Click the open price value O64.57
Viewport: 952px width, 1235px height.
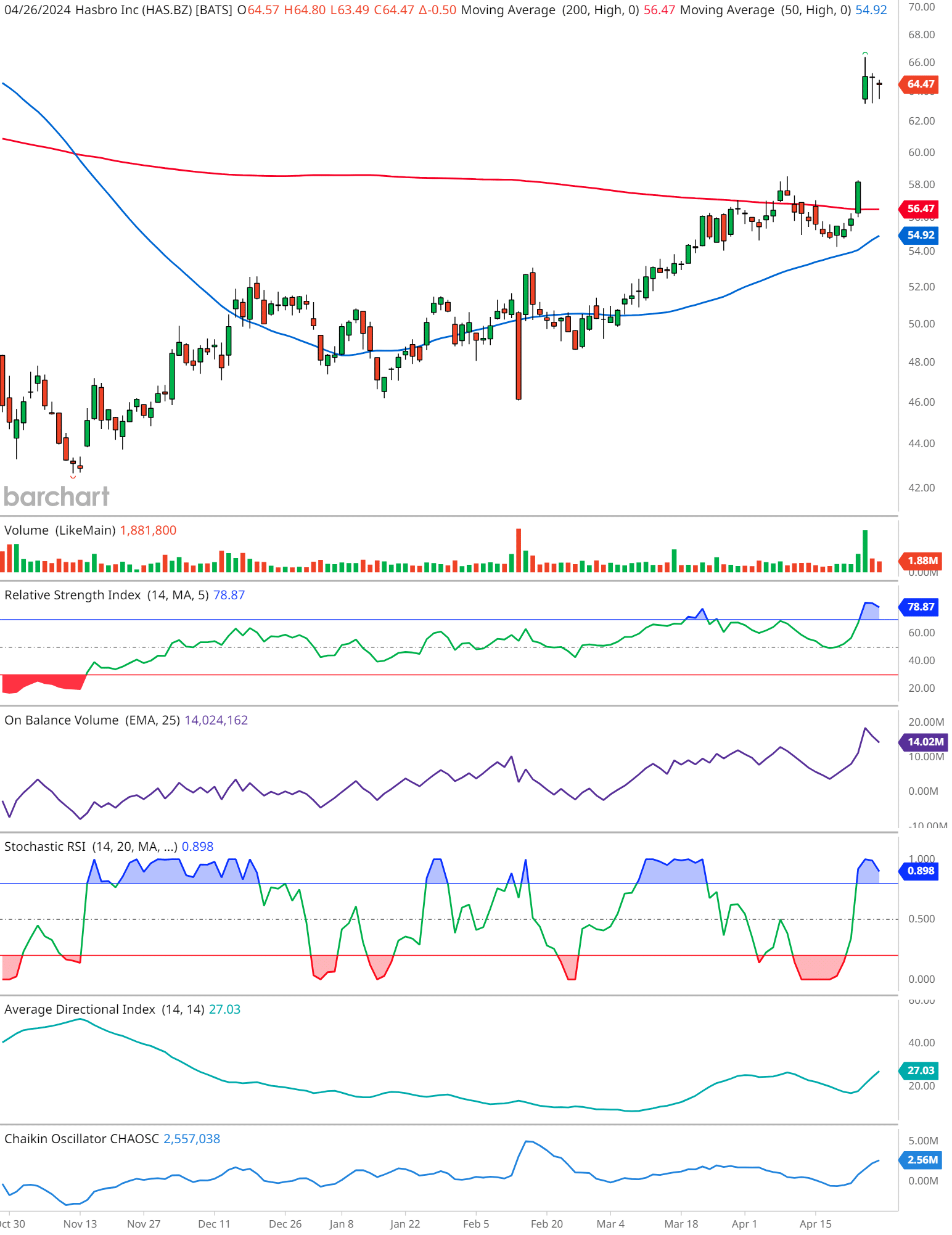point(258,10)
